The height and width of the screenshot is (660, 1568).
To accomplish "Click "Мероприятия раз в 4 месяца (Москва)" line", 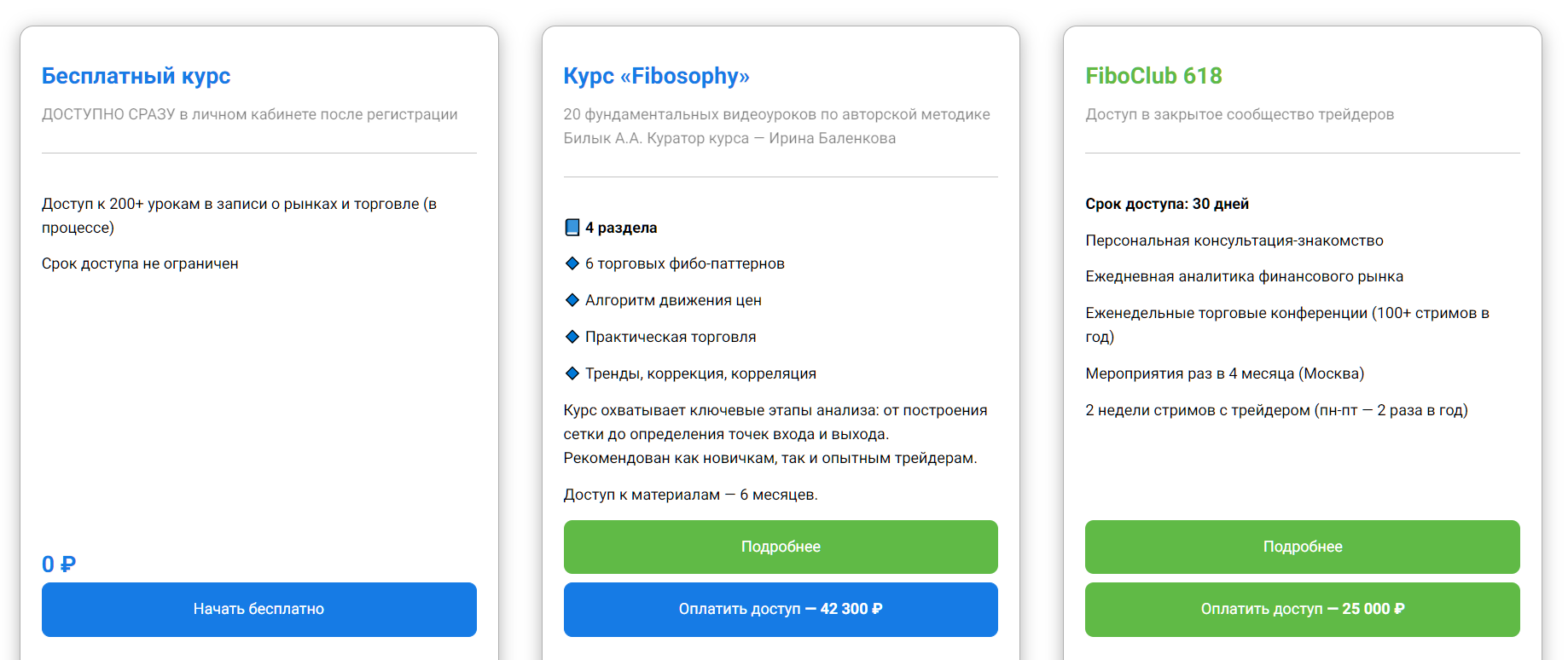I will tap(1224, 373).
